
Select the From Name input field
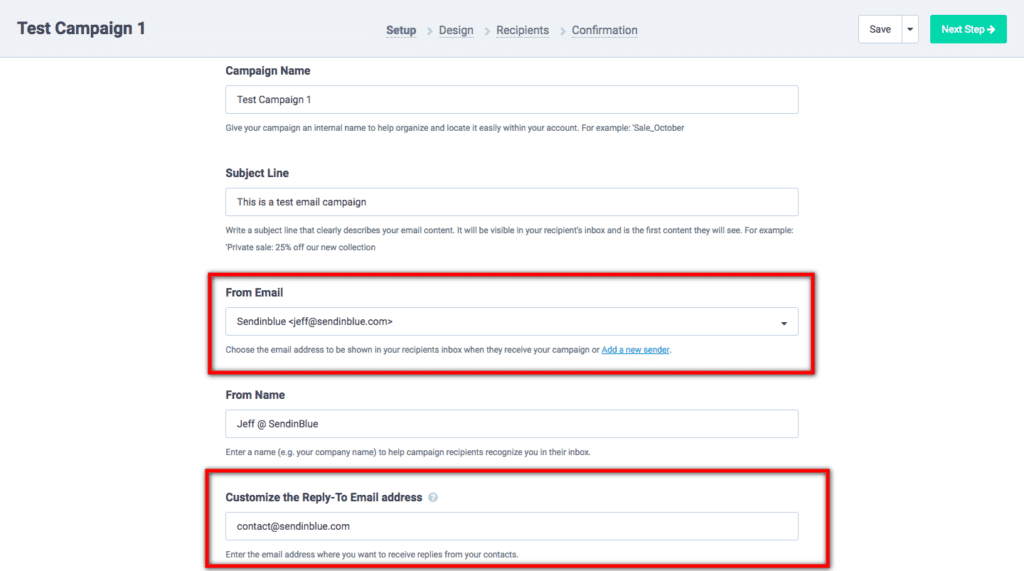click(x=511, y=424)
